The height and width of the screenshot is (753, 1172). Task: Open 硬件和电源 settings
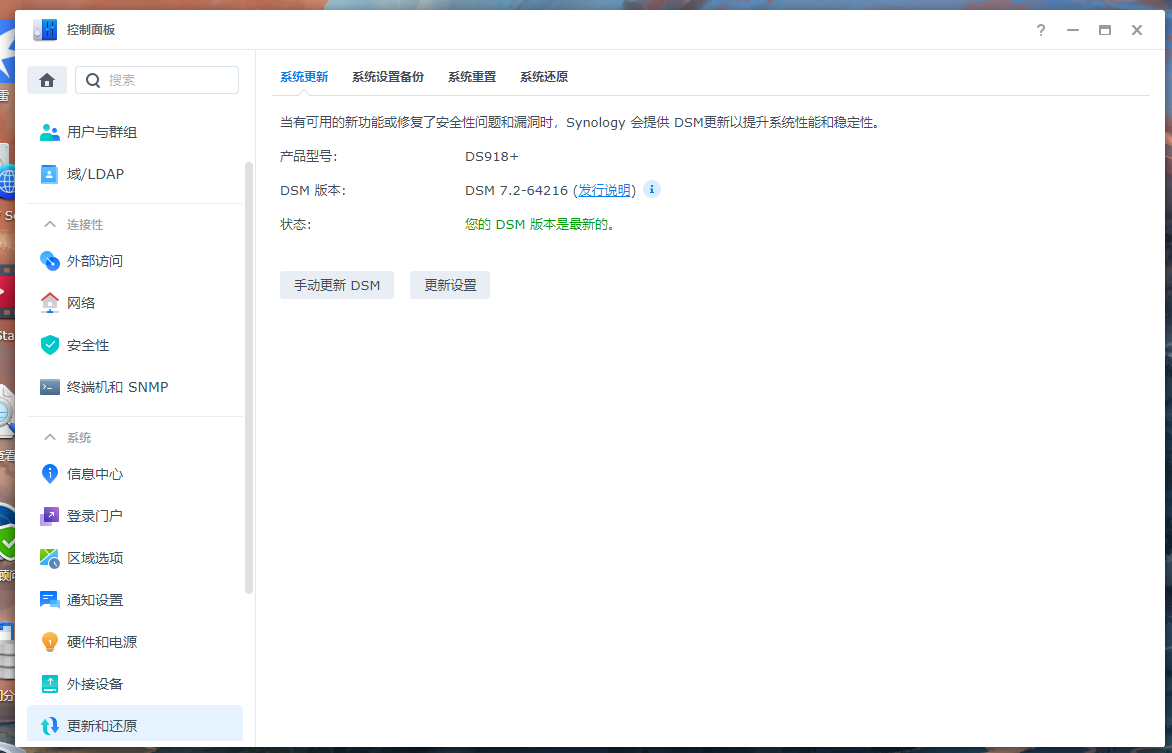click(x=135, y=642)
